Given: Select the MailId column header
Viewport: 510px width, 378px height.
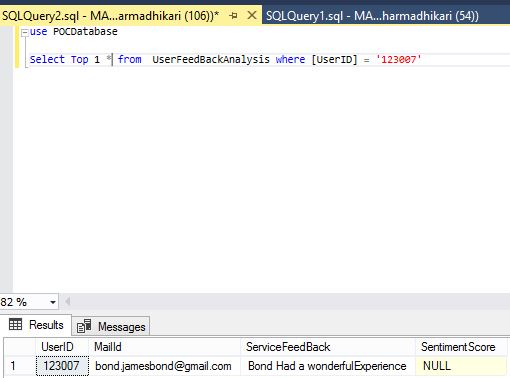Looking at the screenshot, I should 164,347.
